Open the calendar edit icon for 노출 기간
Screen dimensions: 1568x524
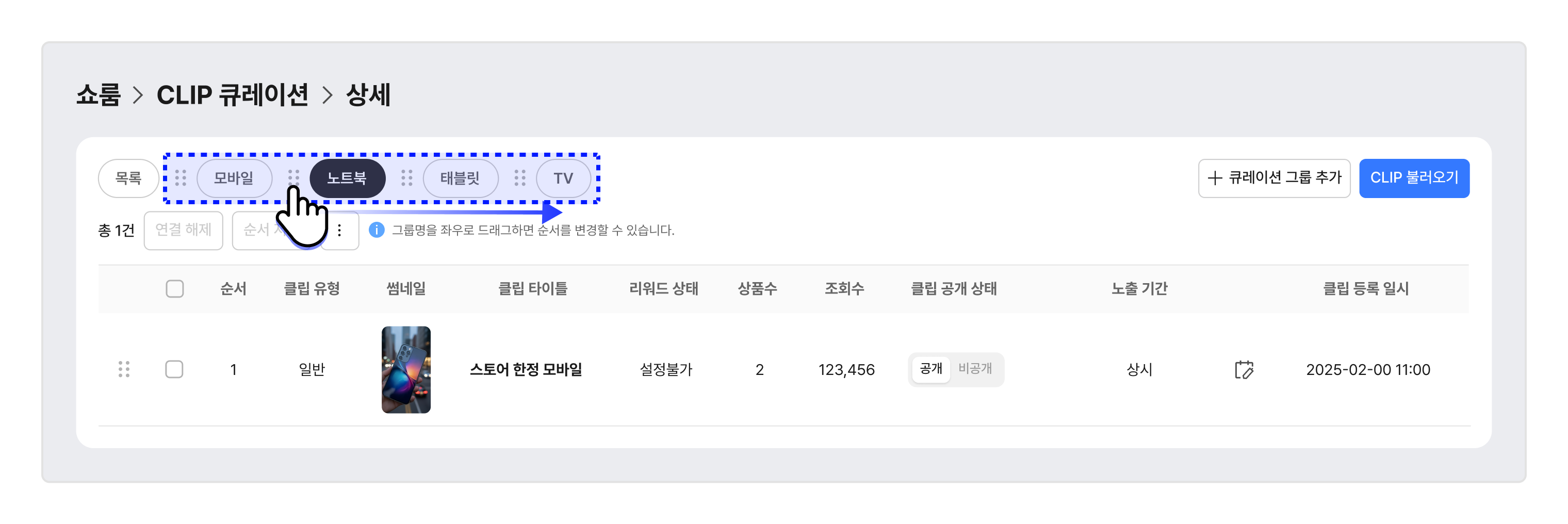coord(1244,369)
